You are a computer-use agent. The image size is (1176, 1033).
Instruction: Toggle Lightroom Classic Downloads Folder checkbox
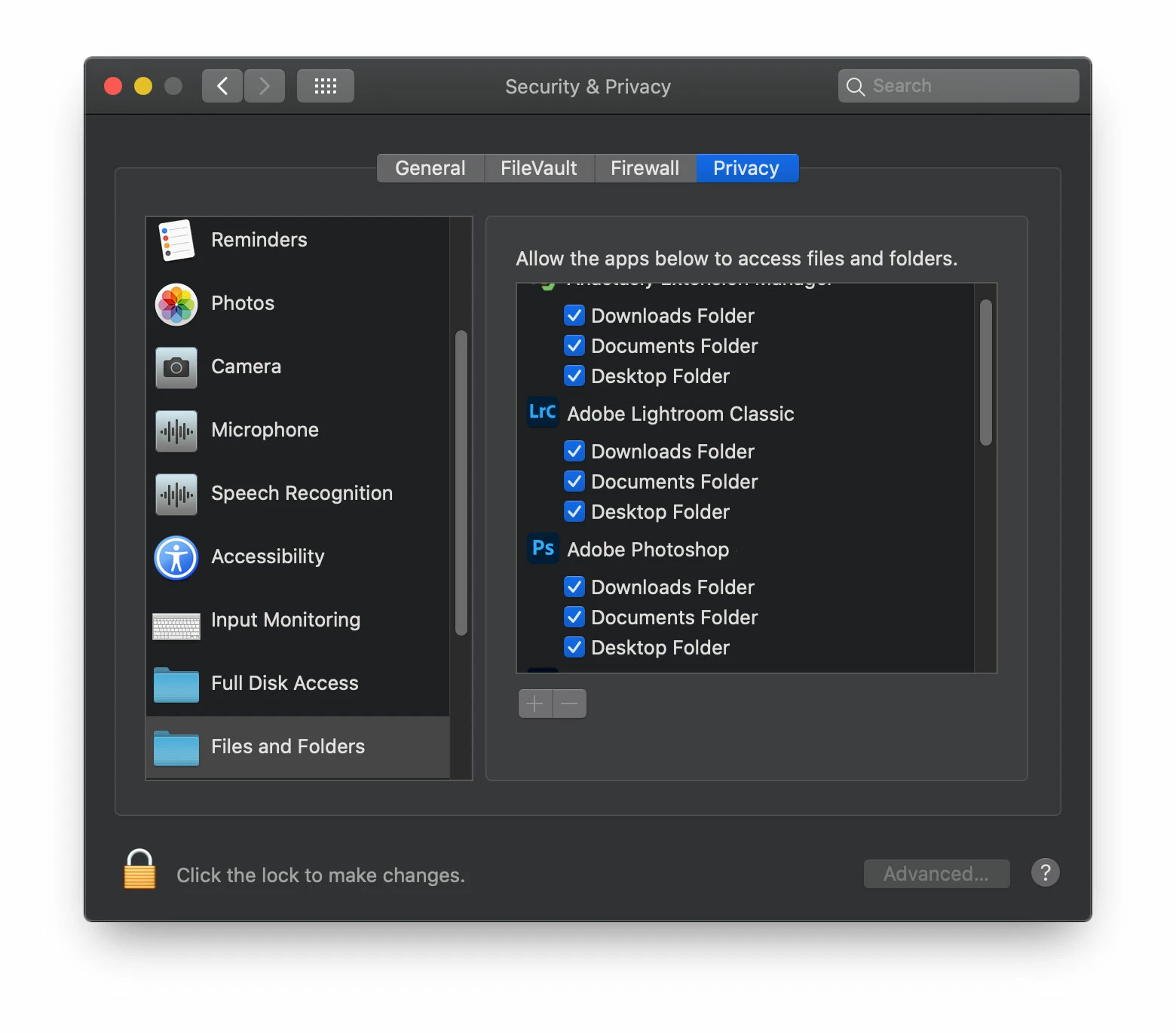574,451
